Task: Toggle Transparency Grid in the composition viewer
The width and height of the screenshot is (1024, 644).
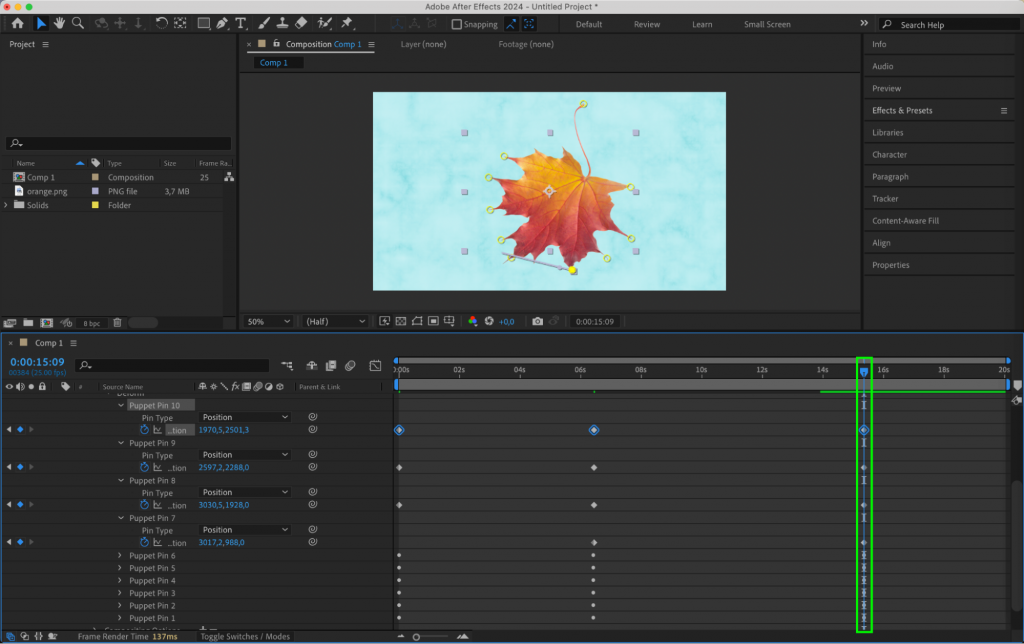Action: click(399, 321)
